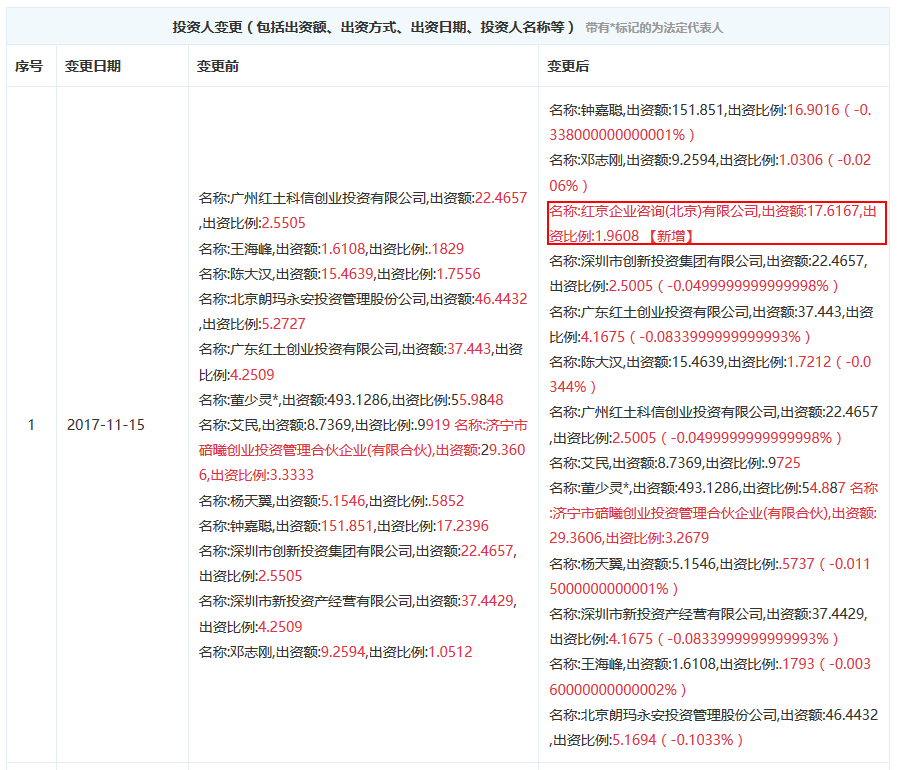
Task: Click 深圳市创新投资集团 entry with ratio 2.5005
Action: coord(708,273)
